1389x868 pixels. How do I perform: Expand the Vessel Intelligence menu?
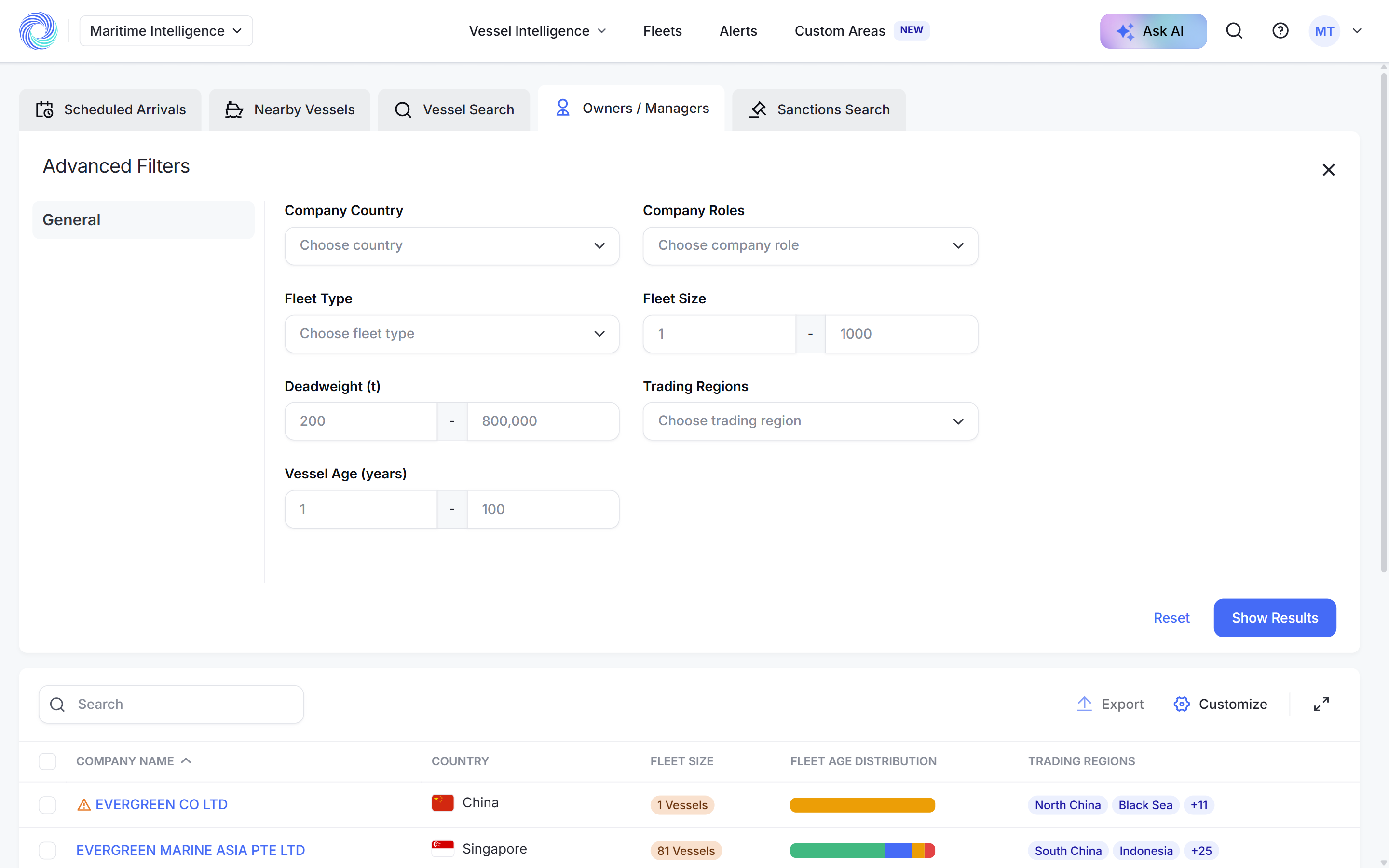coord(537,31)
